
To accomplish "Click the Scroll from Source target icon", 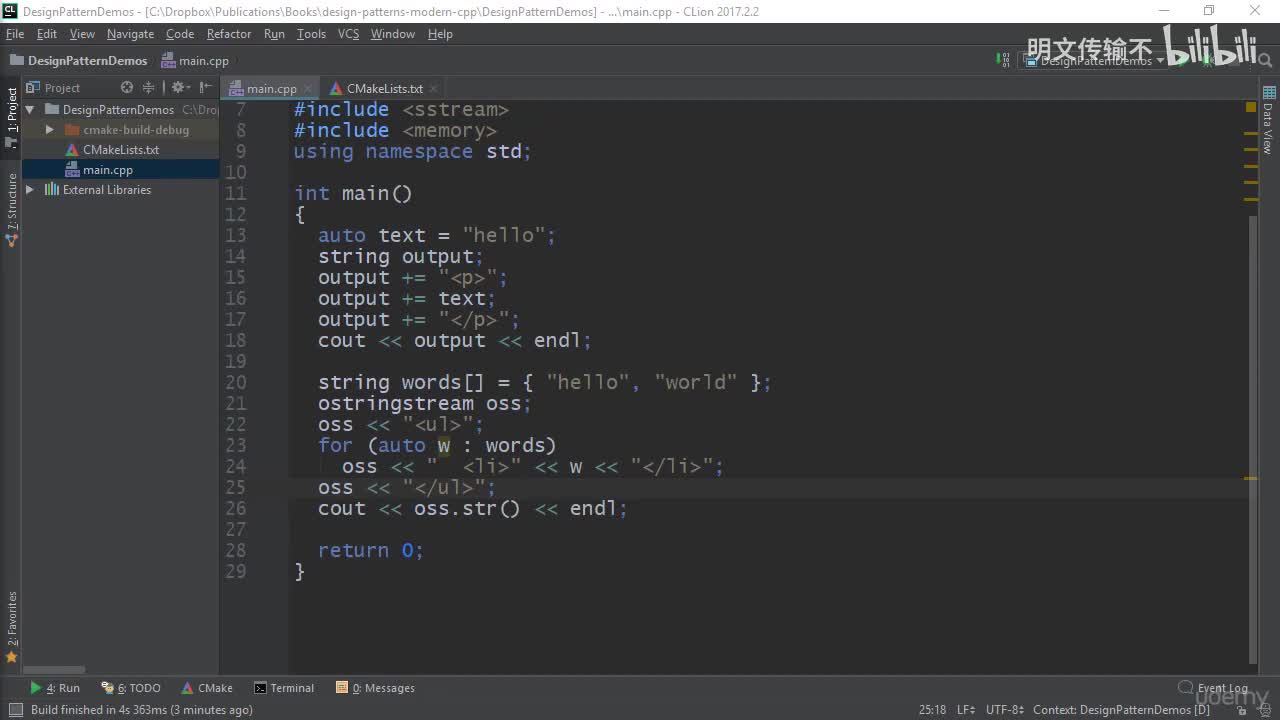I will pyautogui.click(x=129, y=88).
